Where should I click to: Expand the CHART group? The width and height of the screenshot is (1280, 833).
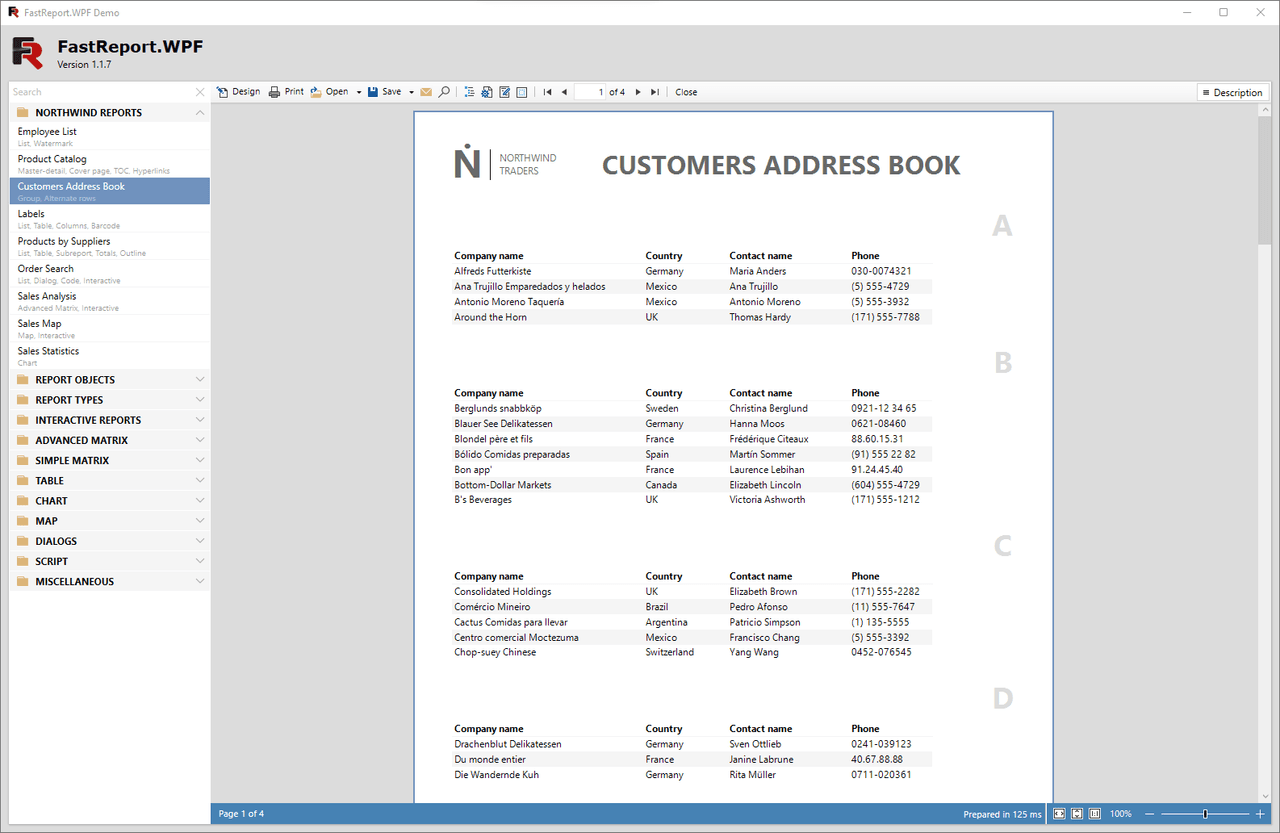[110, 501]
